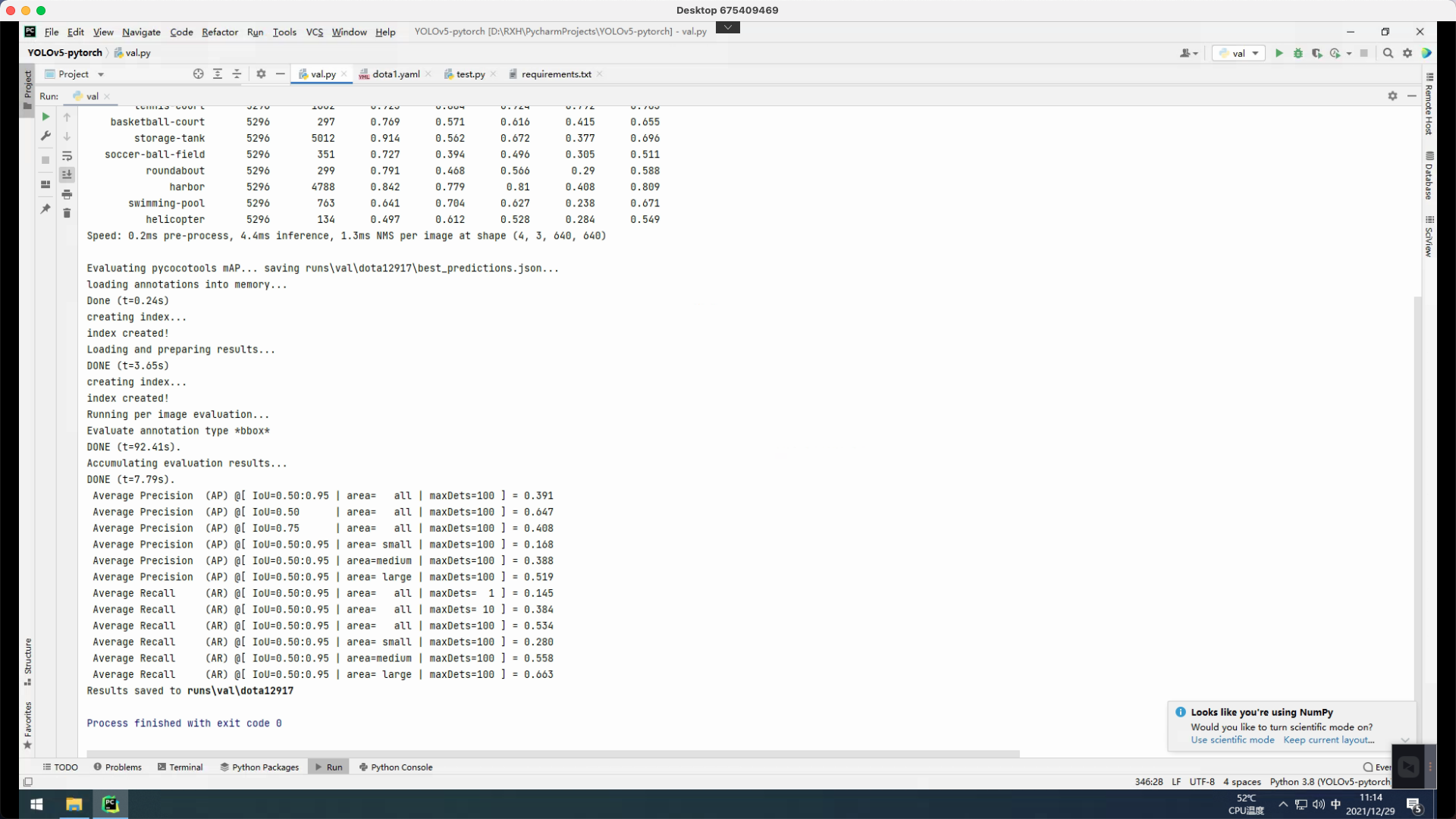Image resolution: width=1456 pixels, height=819 pixels.
Task: Open the printer icon in the Run panel
Action: (67, 194)
